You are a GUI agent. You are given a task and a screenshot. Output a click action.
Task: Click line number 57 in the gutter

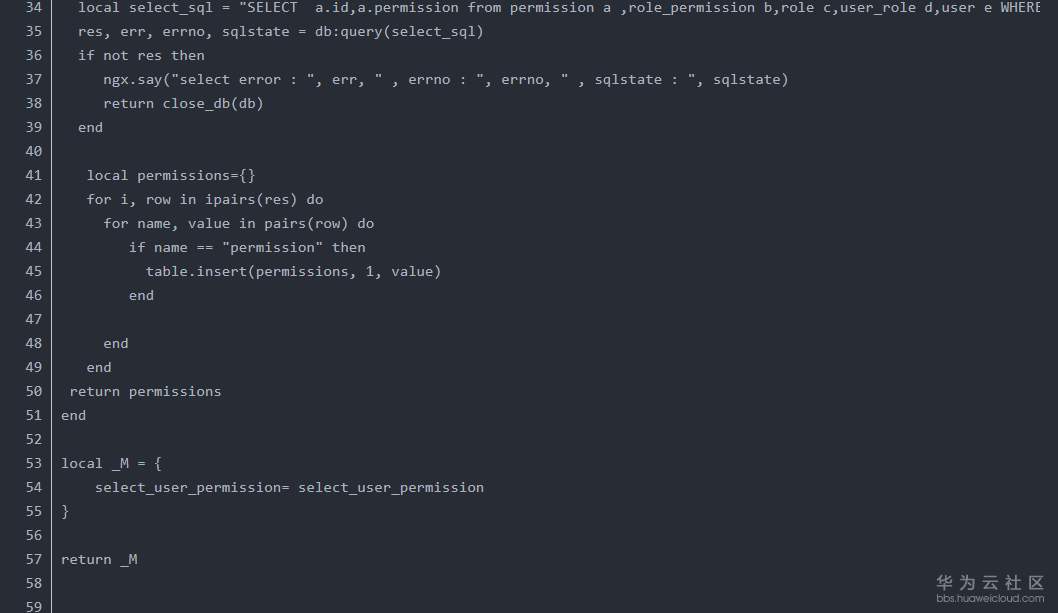coord(33,559)
